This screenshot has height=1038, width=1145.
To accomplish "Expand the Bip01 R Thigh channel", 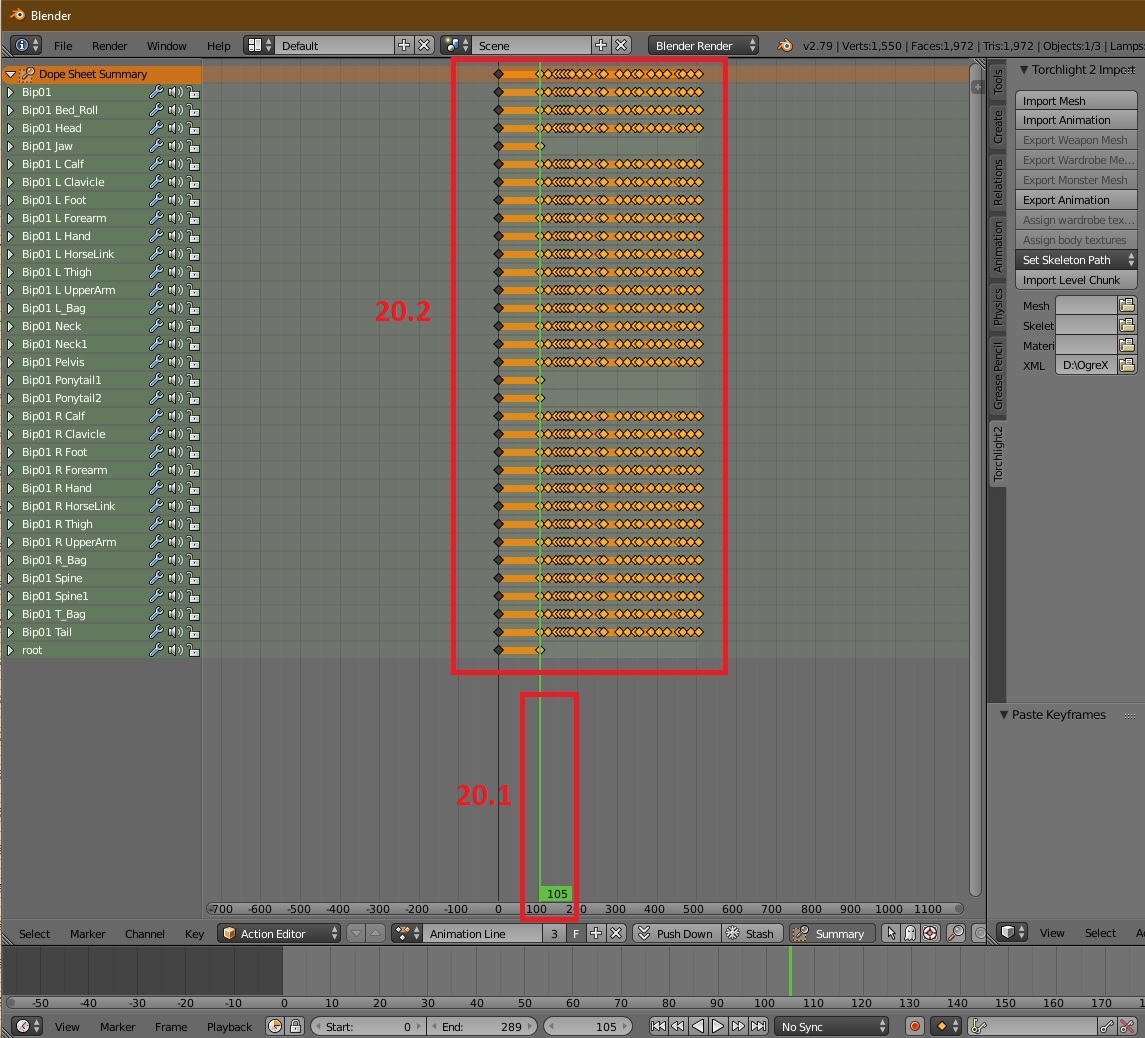I will 10,524.
